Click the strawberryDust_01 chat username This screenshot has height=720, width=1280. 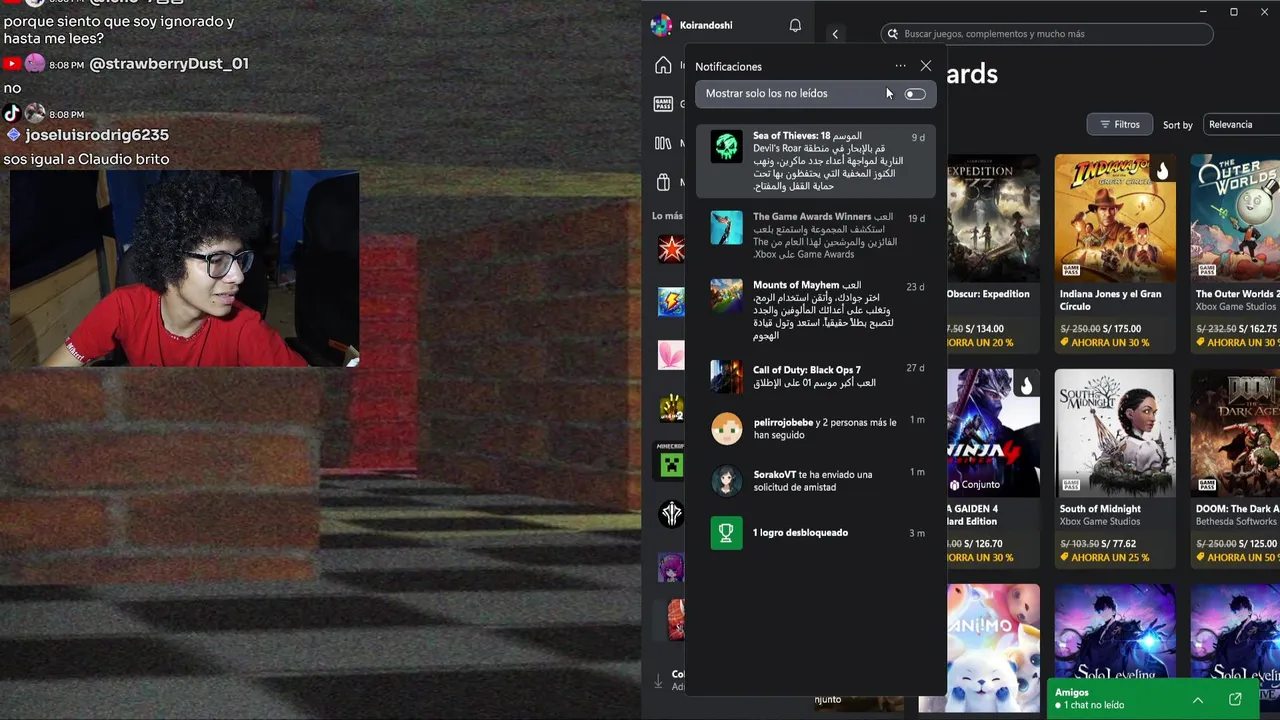[169, 64]
